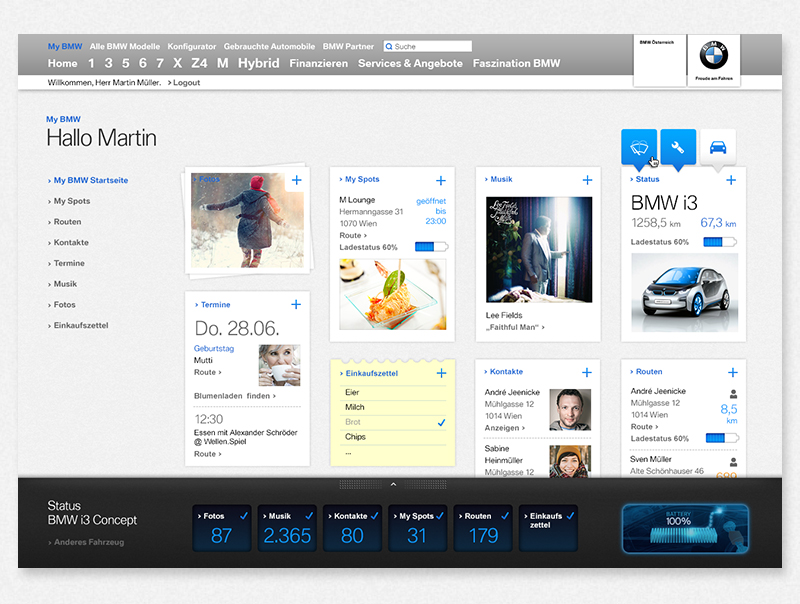Select the car icon button
This screenshot has height=604, width=800.
(718, 147)
